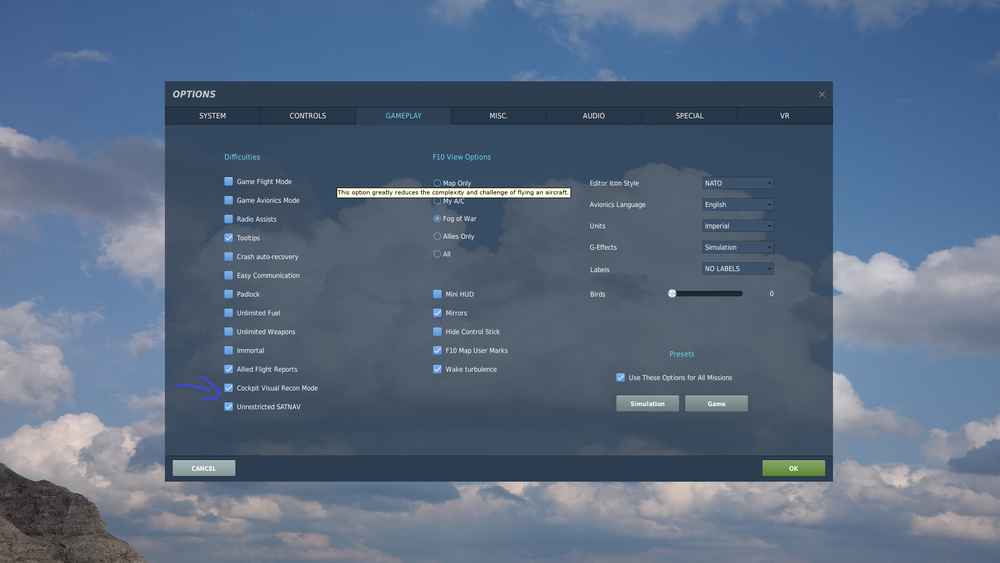Image resolution: width=1000 pixels, height=563 pixels.
Task: Select Map Only radio option
Action: click(437, 183)
